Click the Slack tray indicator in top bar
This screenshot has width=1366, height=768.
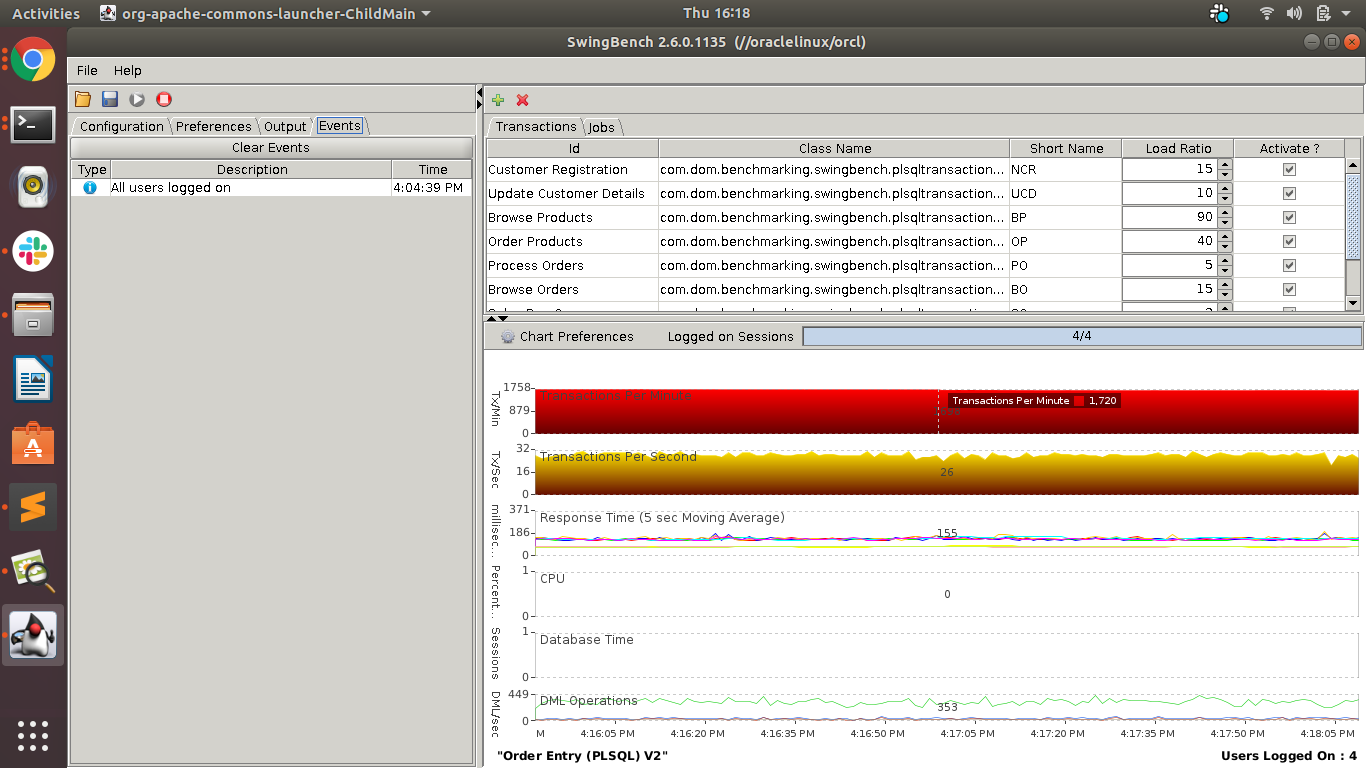point(1219,13)
